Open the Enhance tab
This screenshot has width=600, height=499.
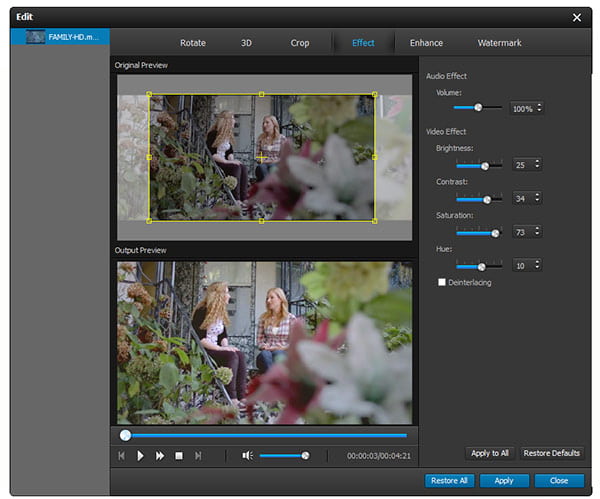(x=426, y=43)
